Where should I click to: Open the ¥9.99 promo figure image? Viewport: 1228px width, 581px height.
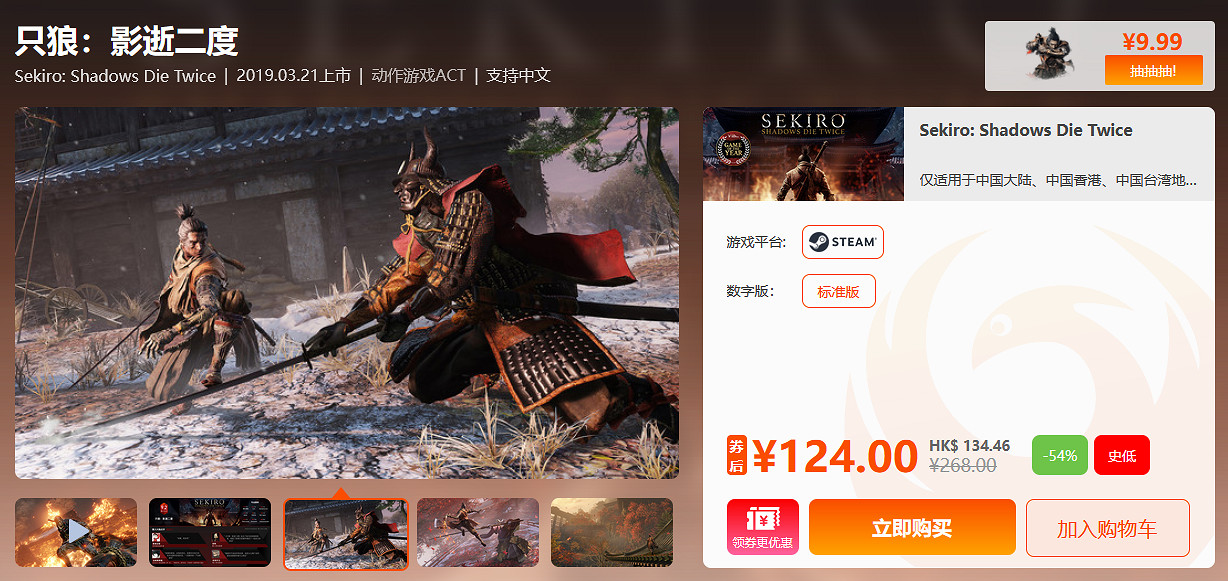tap(1050, 55)
